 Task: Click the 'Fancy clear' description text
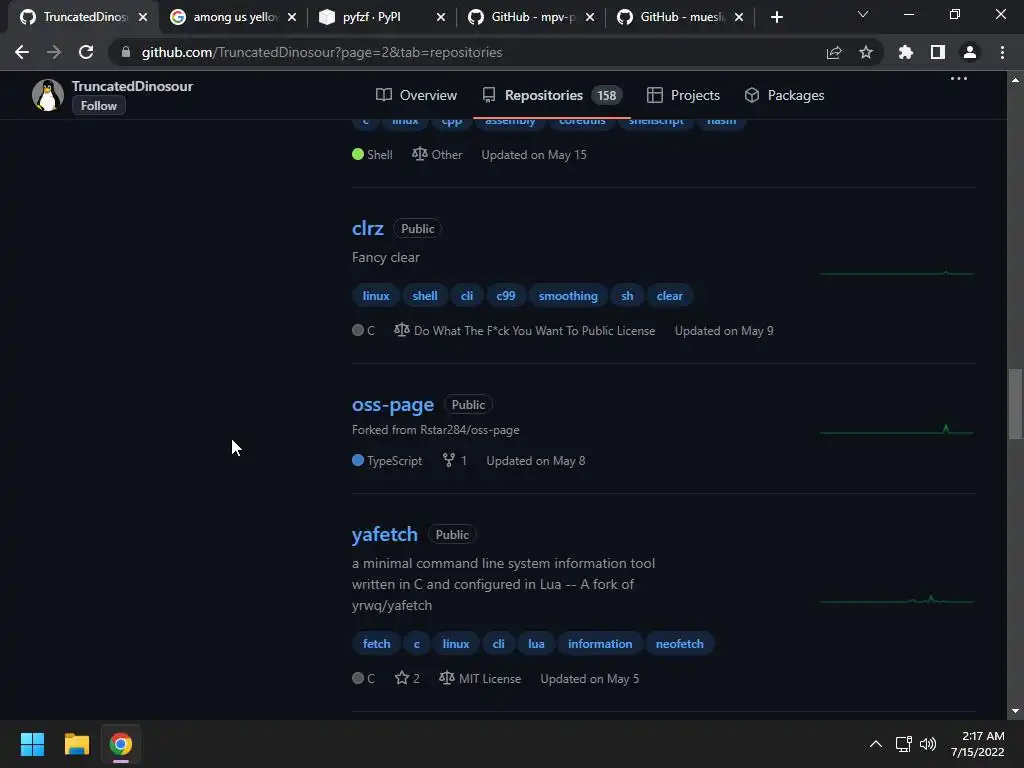click(385, 257)
